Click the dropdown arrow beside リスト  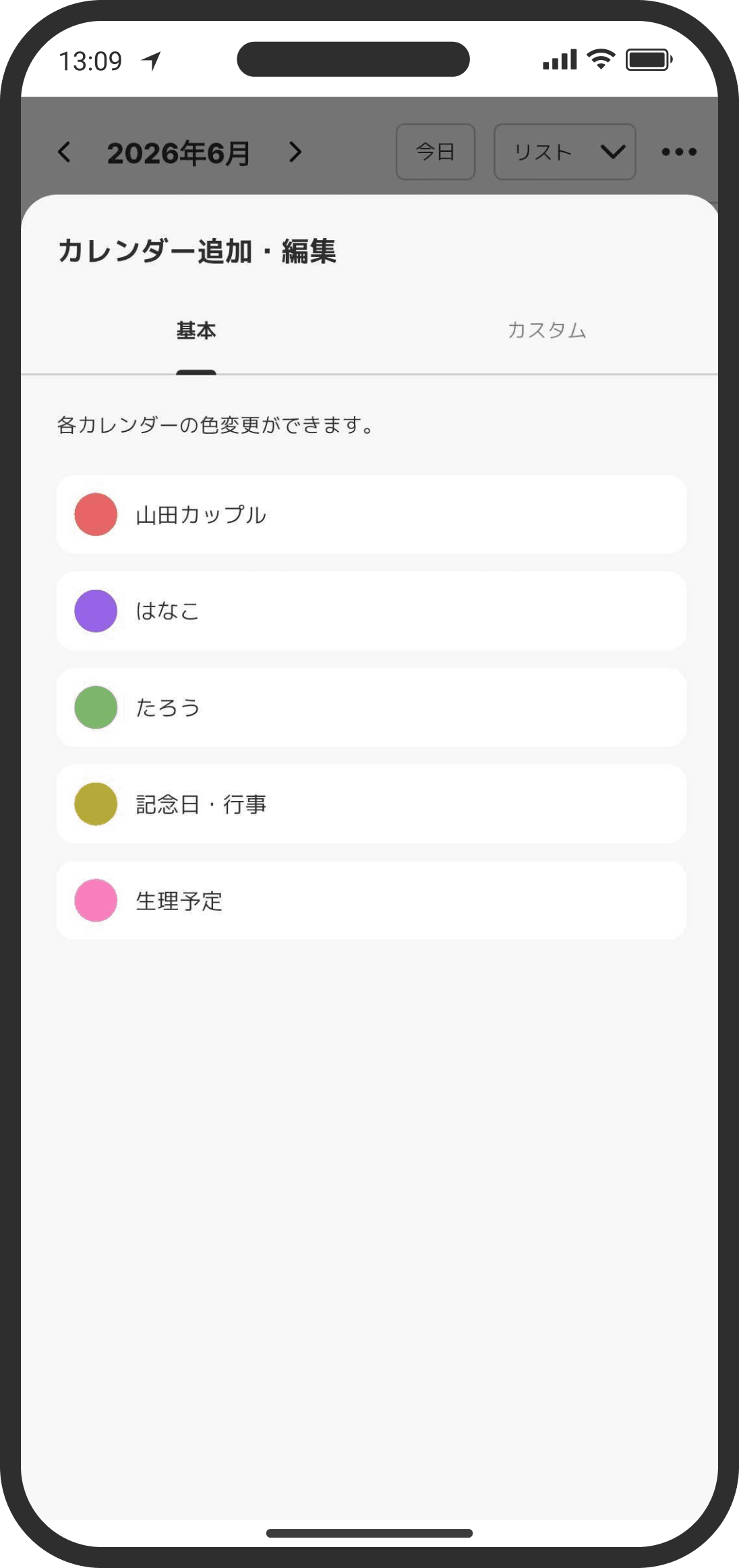click(x=613, y=152)
